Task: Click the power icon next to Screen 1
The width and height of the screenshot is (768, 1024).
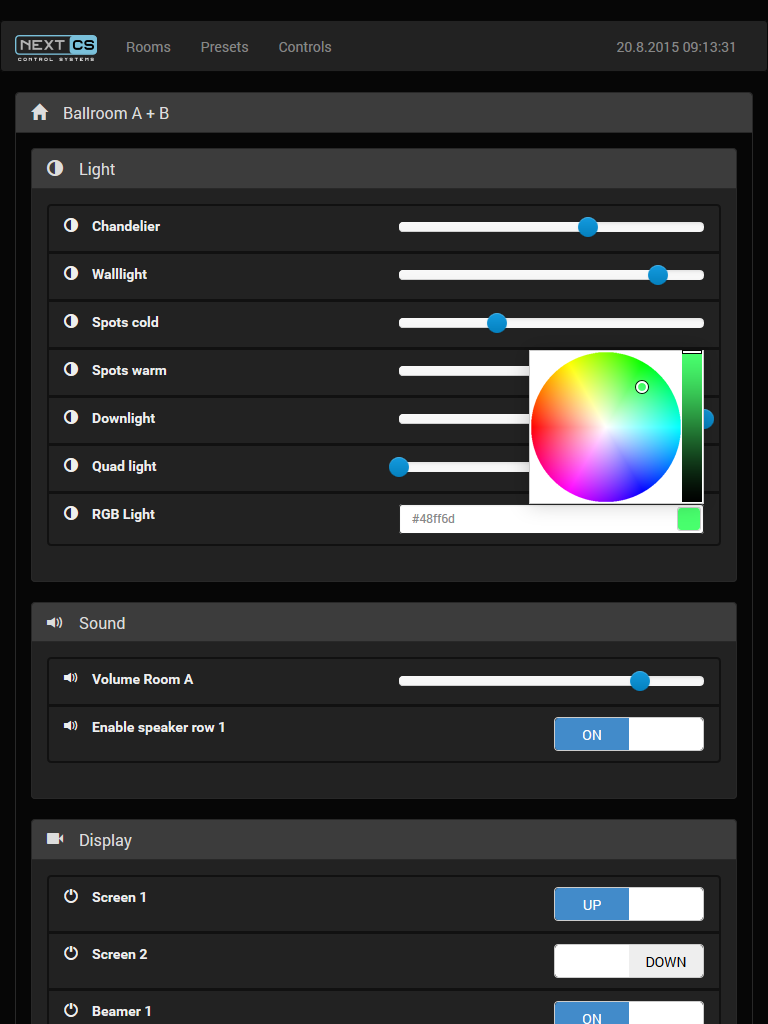Action: (71, 896)
